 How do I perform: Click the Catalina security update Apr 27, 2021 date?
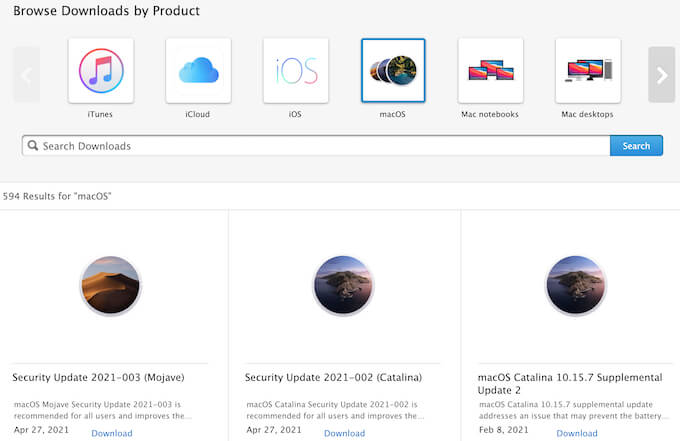(x=274, y=430)
